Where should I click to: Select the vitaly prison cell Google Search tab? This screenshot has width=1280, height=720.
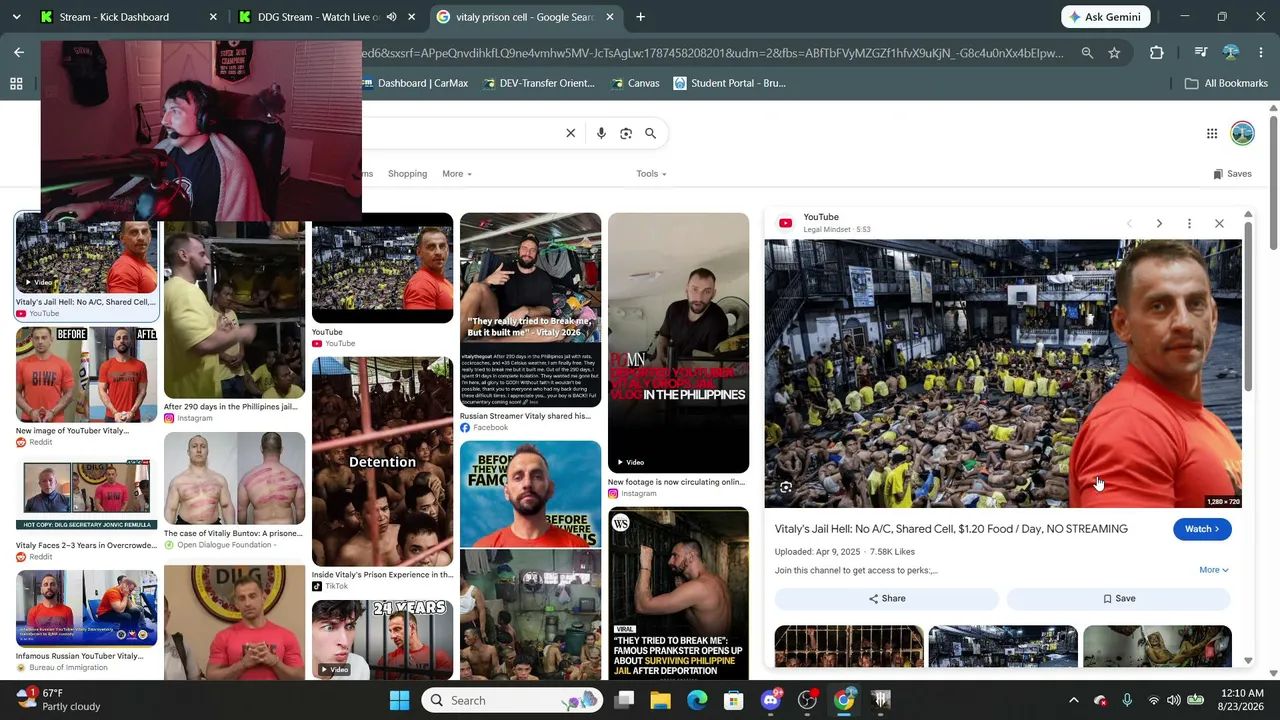tap(525, 17)
